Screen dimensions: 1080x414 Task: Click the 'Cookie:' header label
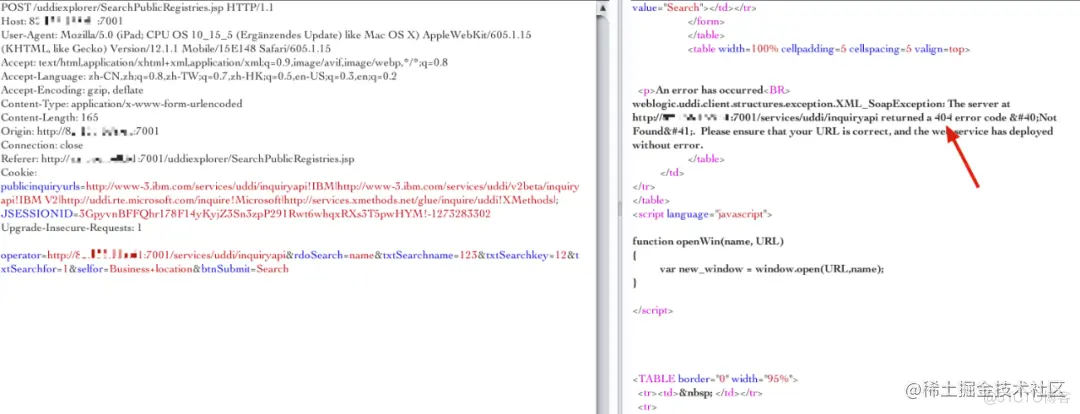[x=19, y=173]
